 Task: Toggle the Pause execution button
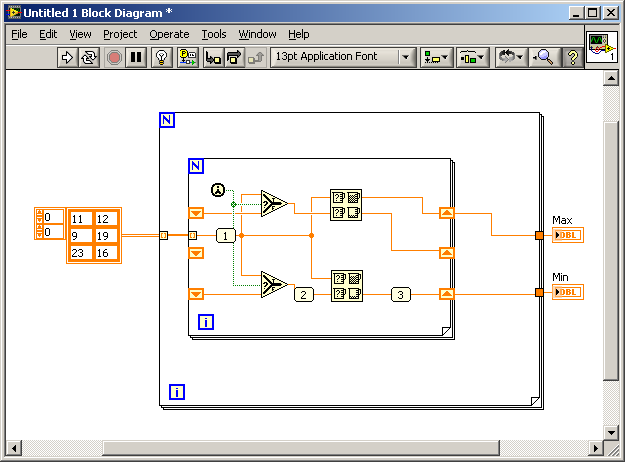[x=136, y=57]
